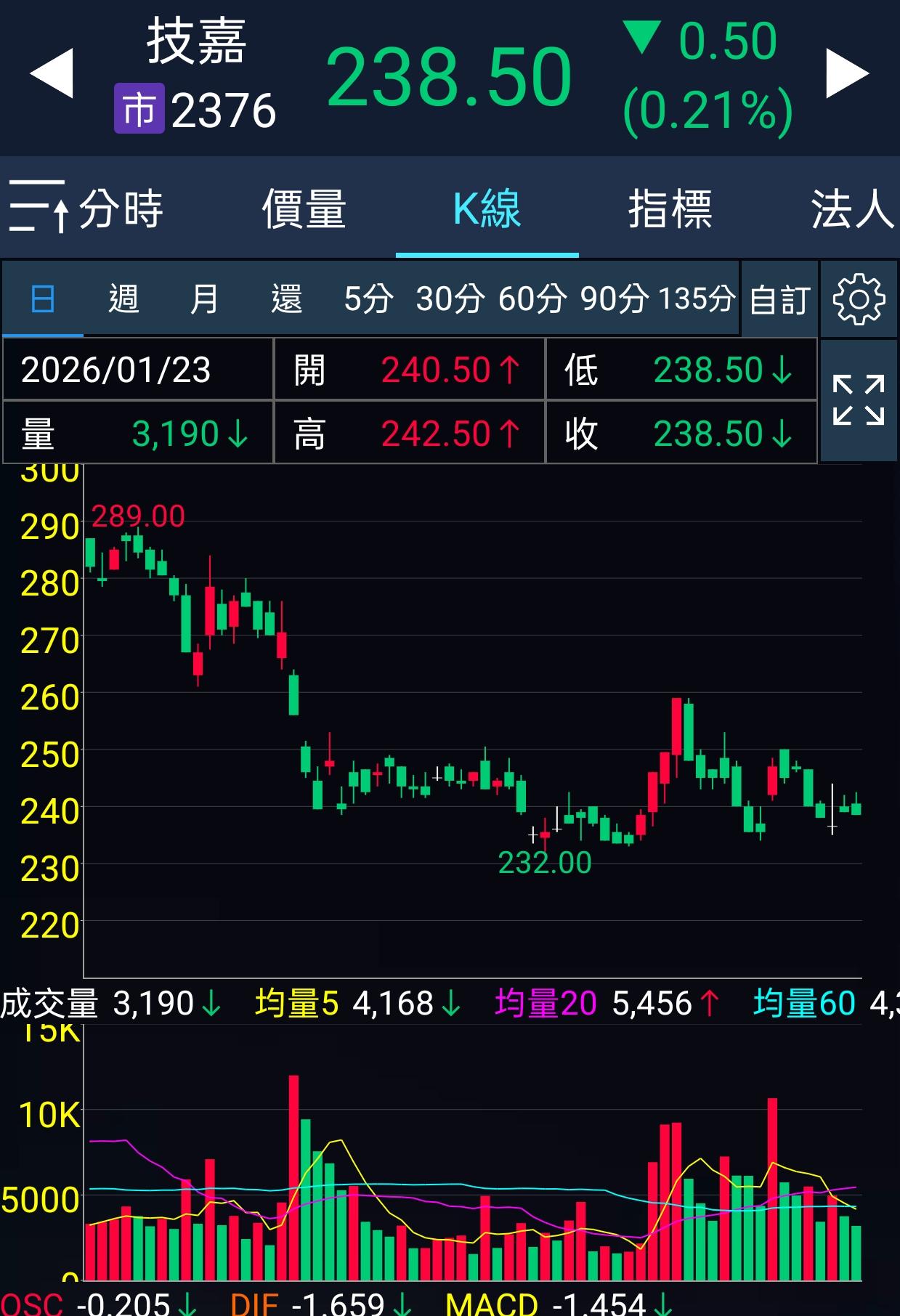The width and height of the screenshot is (900, 1316).
Task: Tap OSC -0.205 indicator value
Action: point(99,1304)
